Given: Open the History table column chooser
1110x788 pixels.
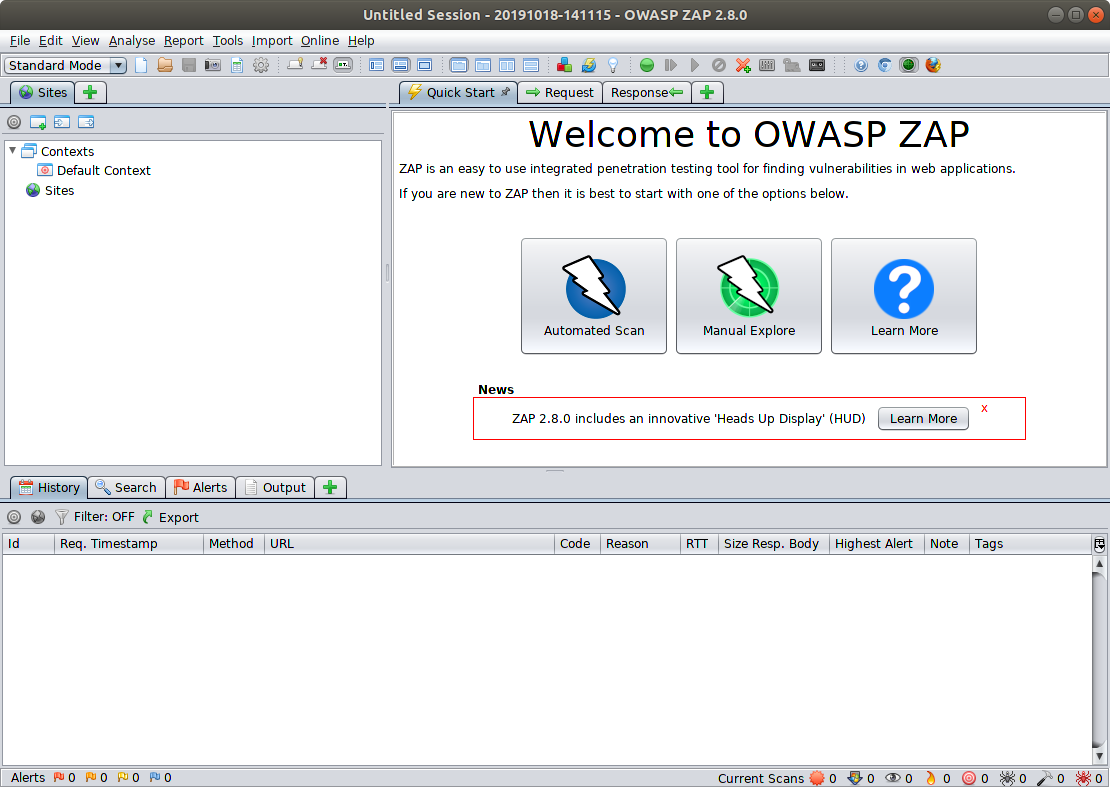Looking at the screenshot, I should [1099, 544].
